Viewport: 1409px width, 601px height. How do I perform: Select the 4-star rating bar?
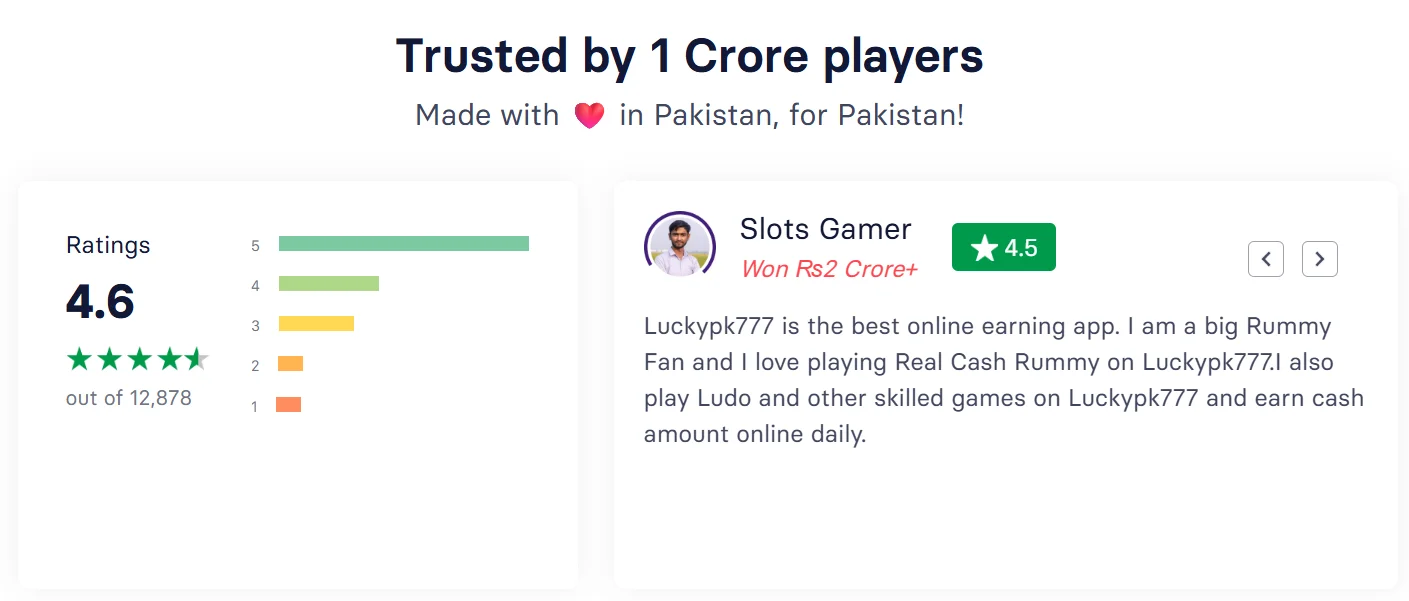pyautogui.click(x=328, y=284)
